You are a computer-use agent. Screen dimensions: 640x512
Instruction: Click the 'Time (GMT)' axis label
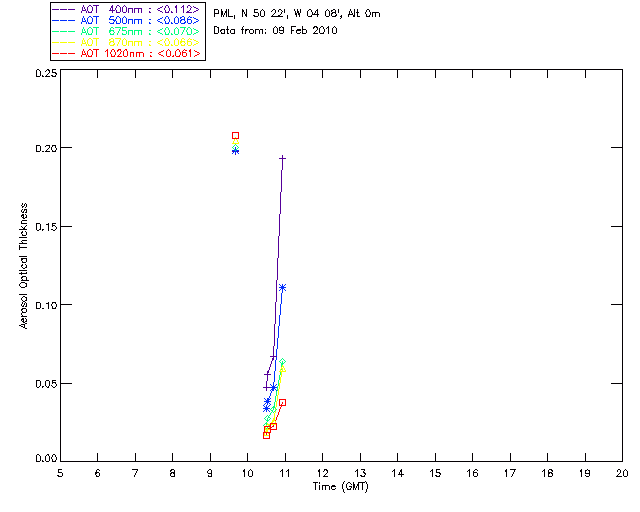pyautogui.click(x=341, y=486)
